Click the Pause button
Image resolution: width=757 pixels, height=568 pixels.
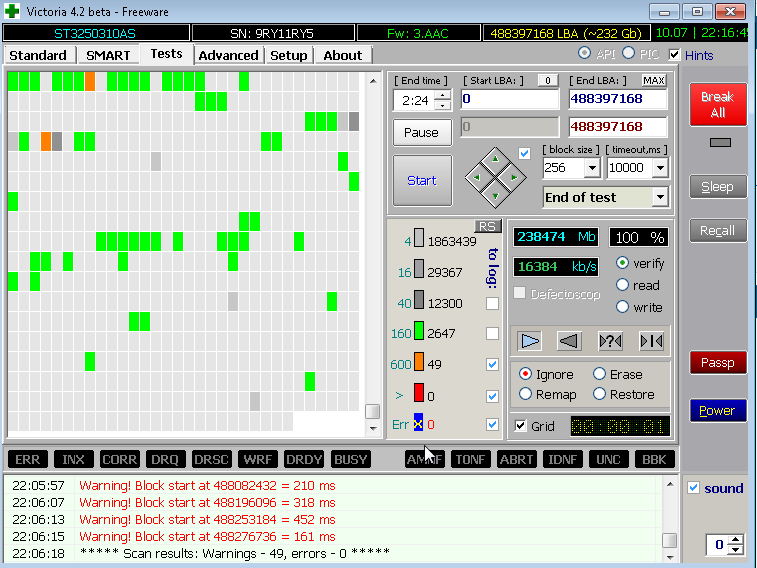421,132
